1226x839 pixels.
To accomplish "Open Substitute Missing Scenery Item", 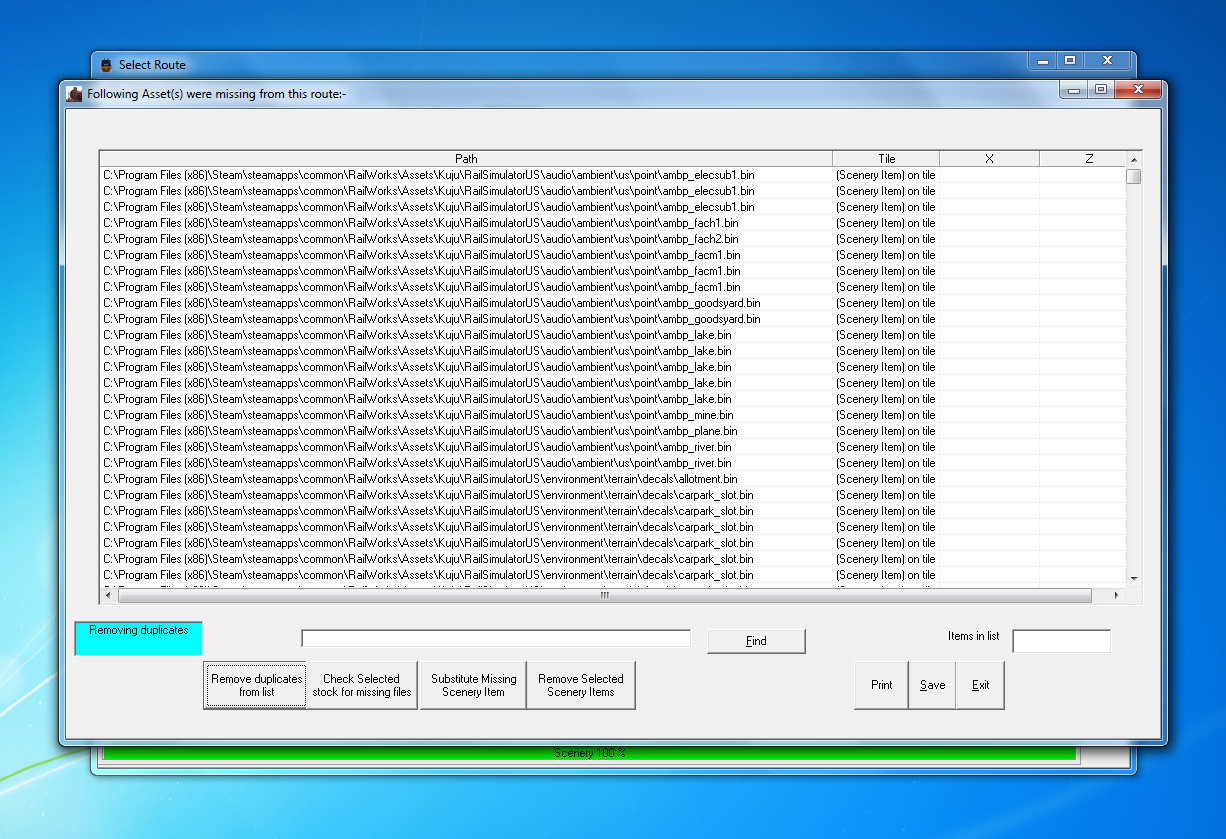I will [473, 685].
